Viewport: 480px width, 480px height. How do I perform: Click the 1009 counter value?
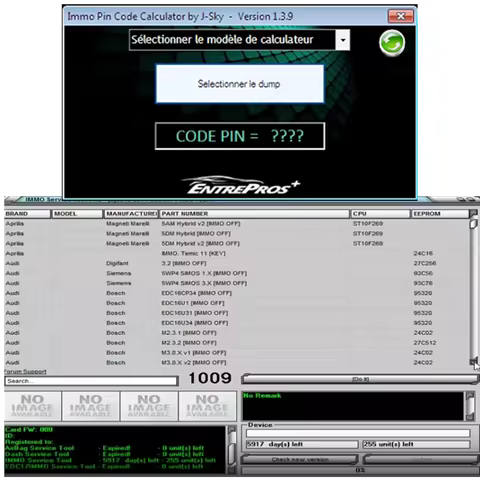click(x=210, y=378)
